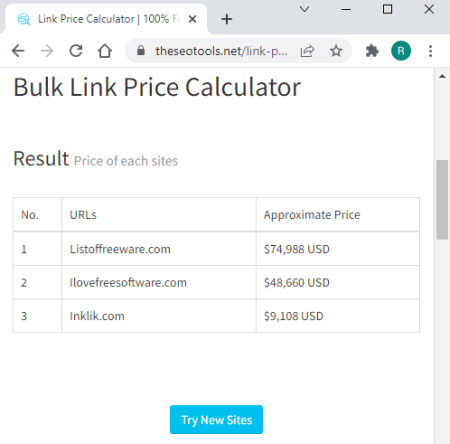The height and width of the screenshot is (444, 450).
Task: Close the Link Price Calculator tab
Action: 192,19
